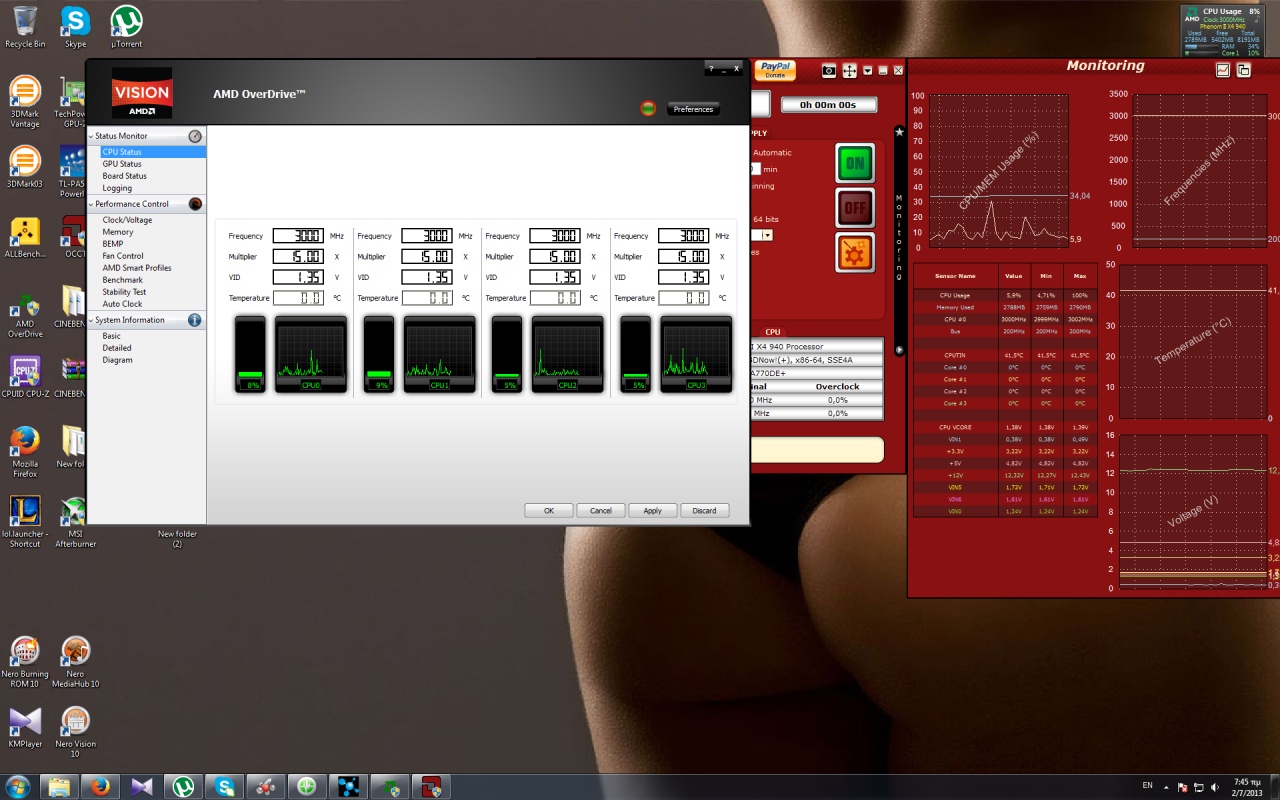
Task: Open the OCCT dropdown arrow menu in the title bar
Action: click(868, 70)
